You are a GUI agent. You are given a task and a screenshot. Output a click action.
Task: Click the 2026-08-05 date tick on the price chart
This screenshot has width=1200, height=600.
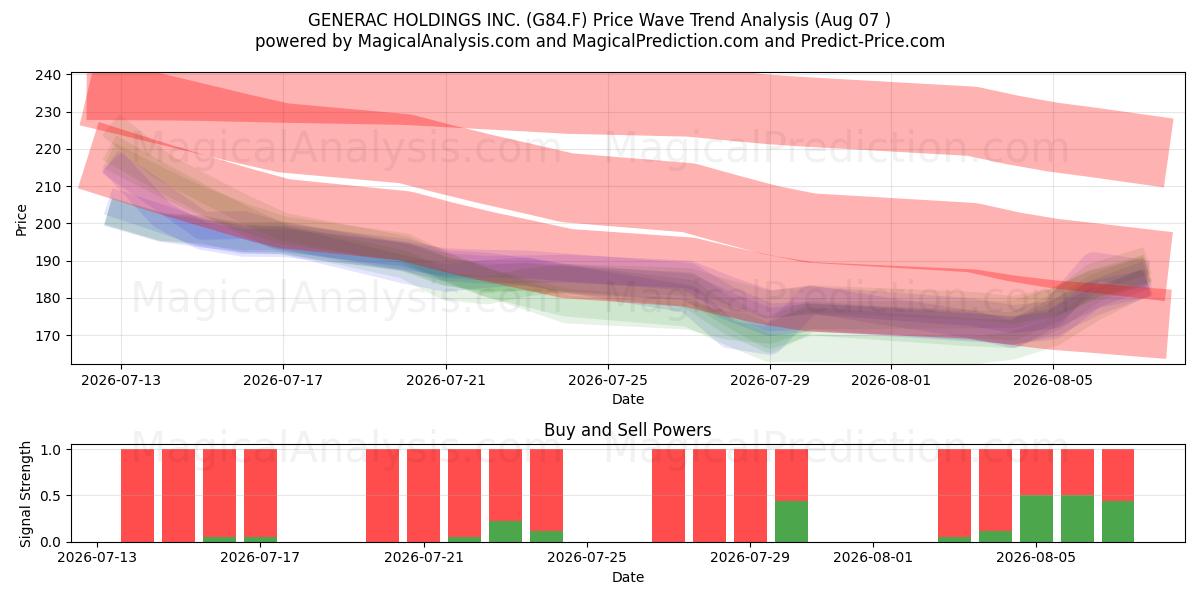tap(1054, 380)
